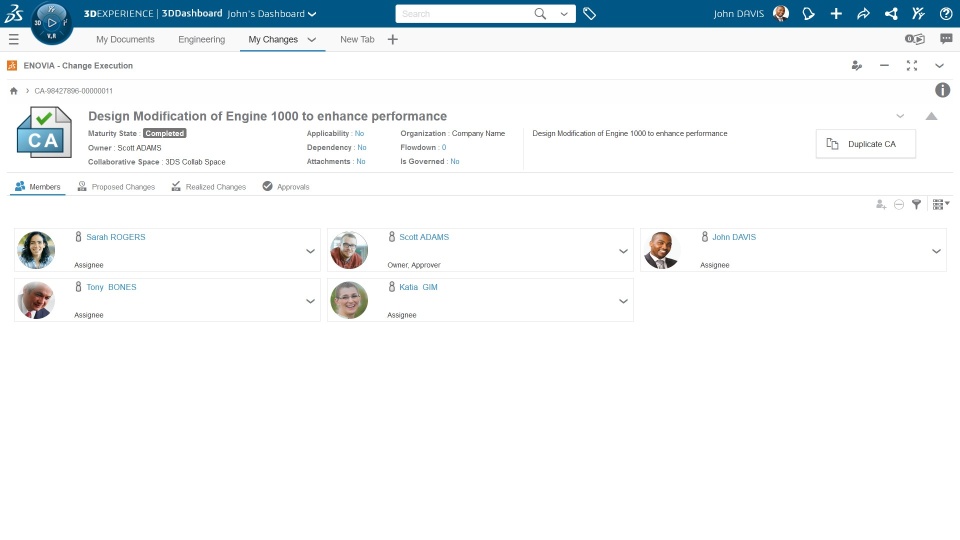Click breadcrumb CA-98427896-00000011
Viewport: 960px width, 540px height.
click(x=73, y=91)
